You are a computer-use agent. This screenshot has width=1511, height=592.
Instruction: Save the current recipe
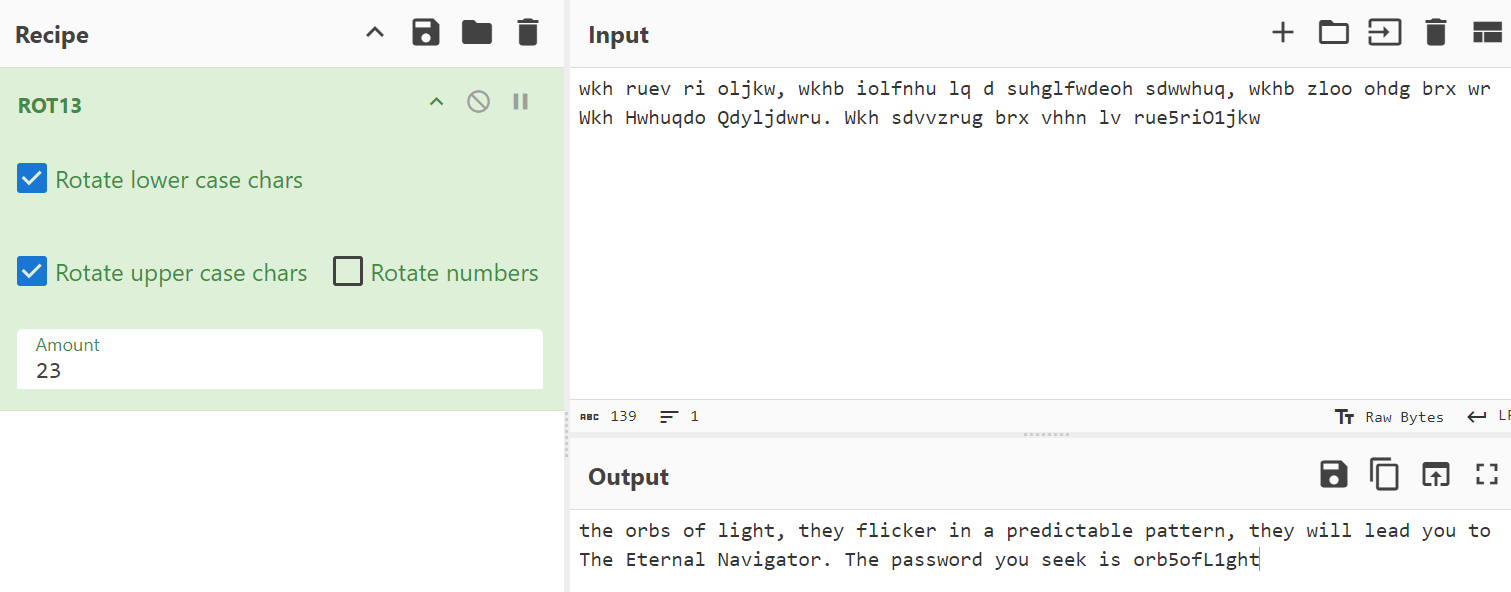click(x=426, y=33)
